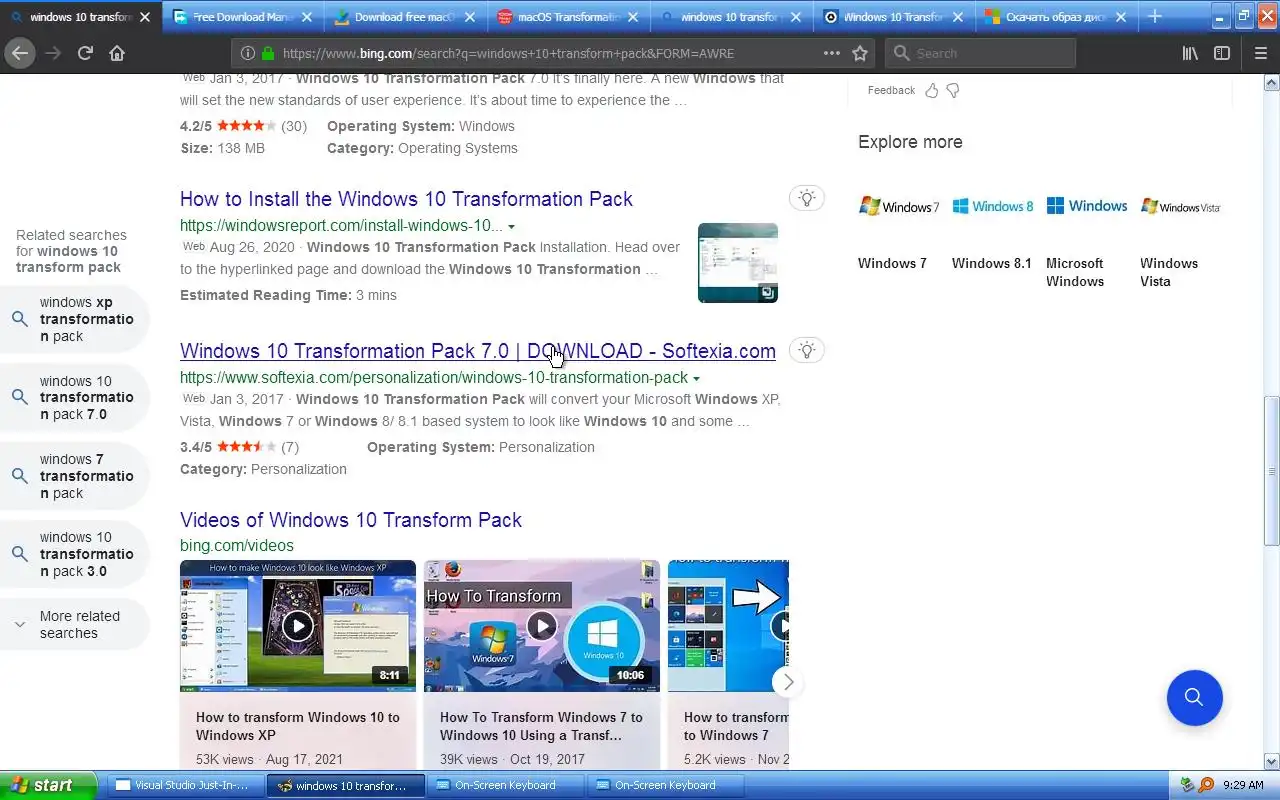Click the Microsoft Windows logo in Explore more

1087,206
